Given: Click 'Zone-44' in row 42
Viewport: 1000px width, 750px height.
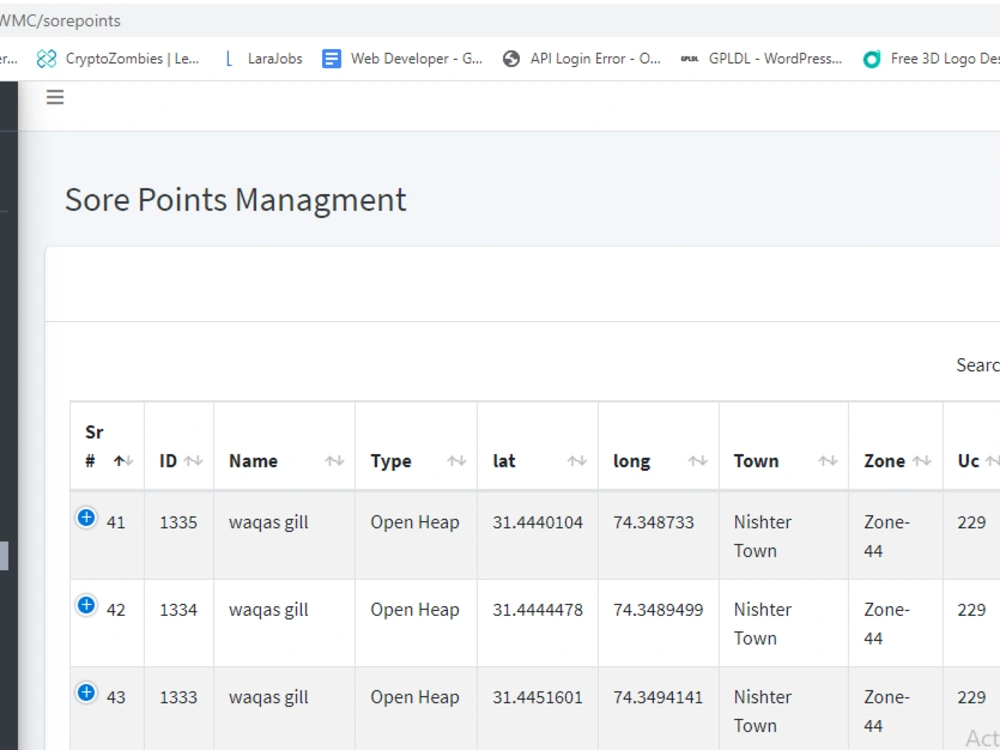Looking at the screenshot, I should 887,624.
